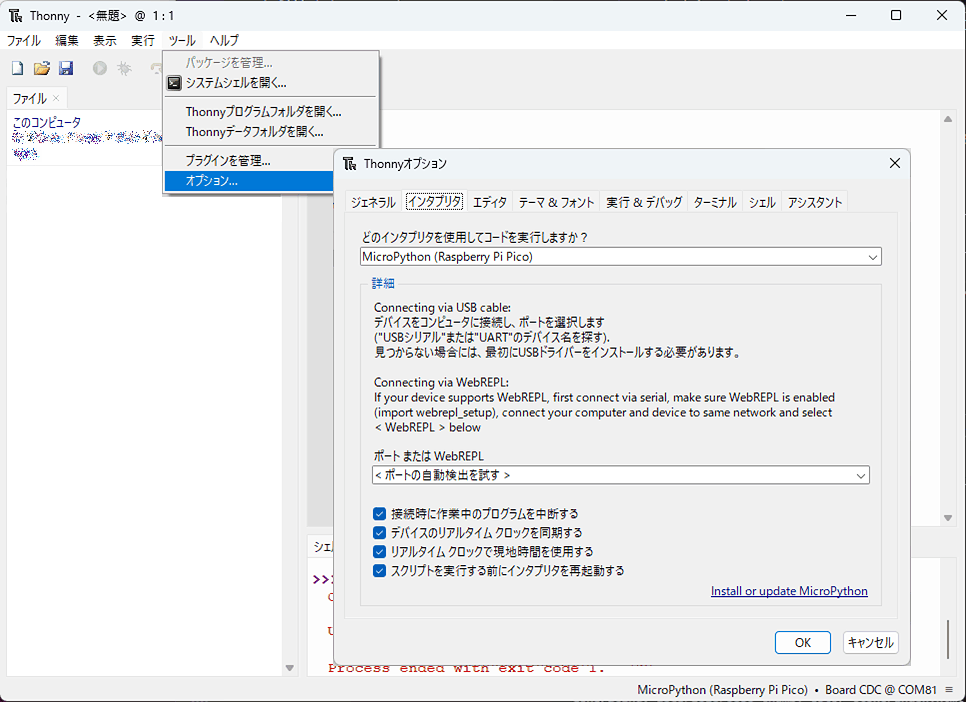Open the ヘルプ menu
This screenshot has width=966, height=702.
coord(224,41)
